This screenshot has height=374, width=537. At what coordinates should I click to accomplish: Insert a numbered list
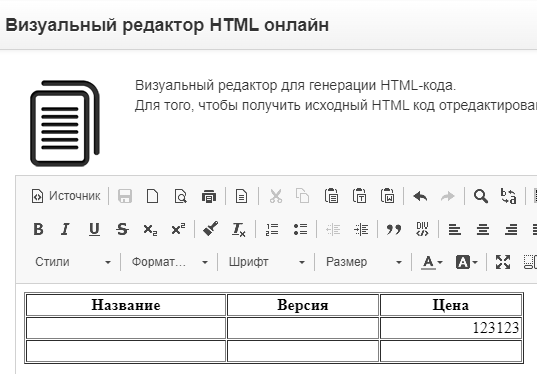click(272, 229)
